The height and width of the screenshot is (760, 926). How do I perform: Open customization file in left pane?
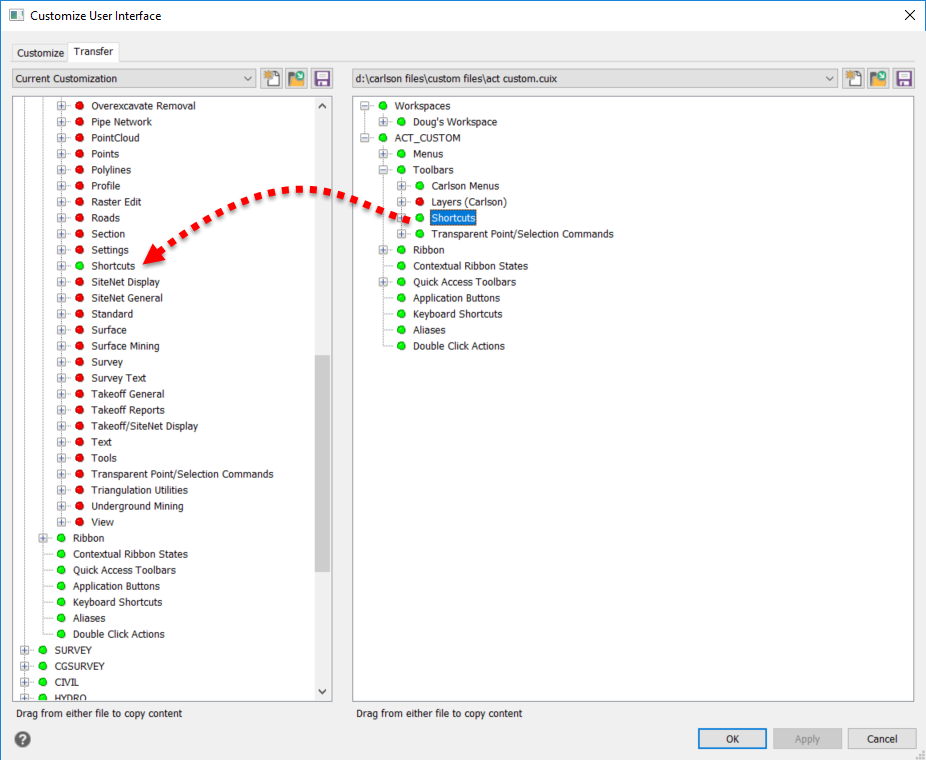pyautogui.click(x=296, y=79)
